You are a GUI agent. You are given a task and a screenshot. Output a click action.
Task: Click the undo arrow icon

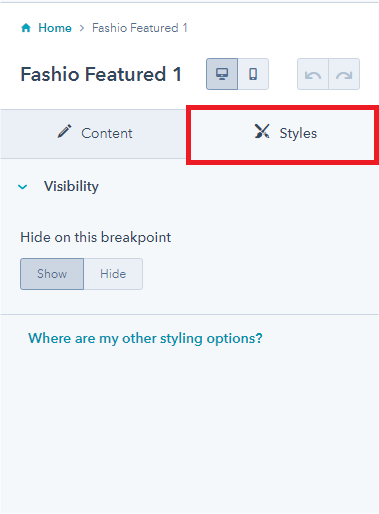point(313,74)
